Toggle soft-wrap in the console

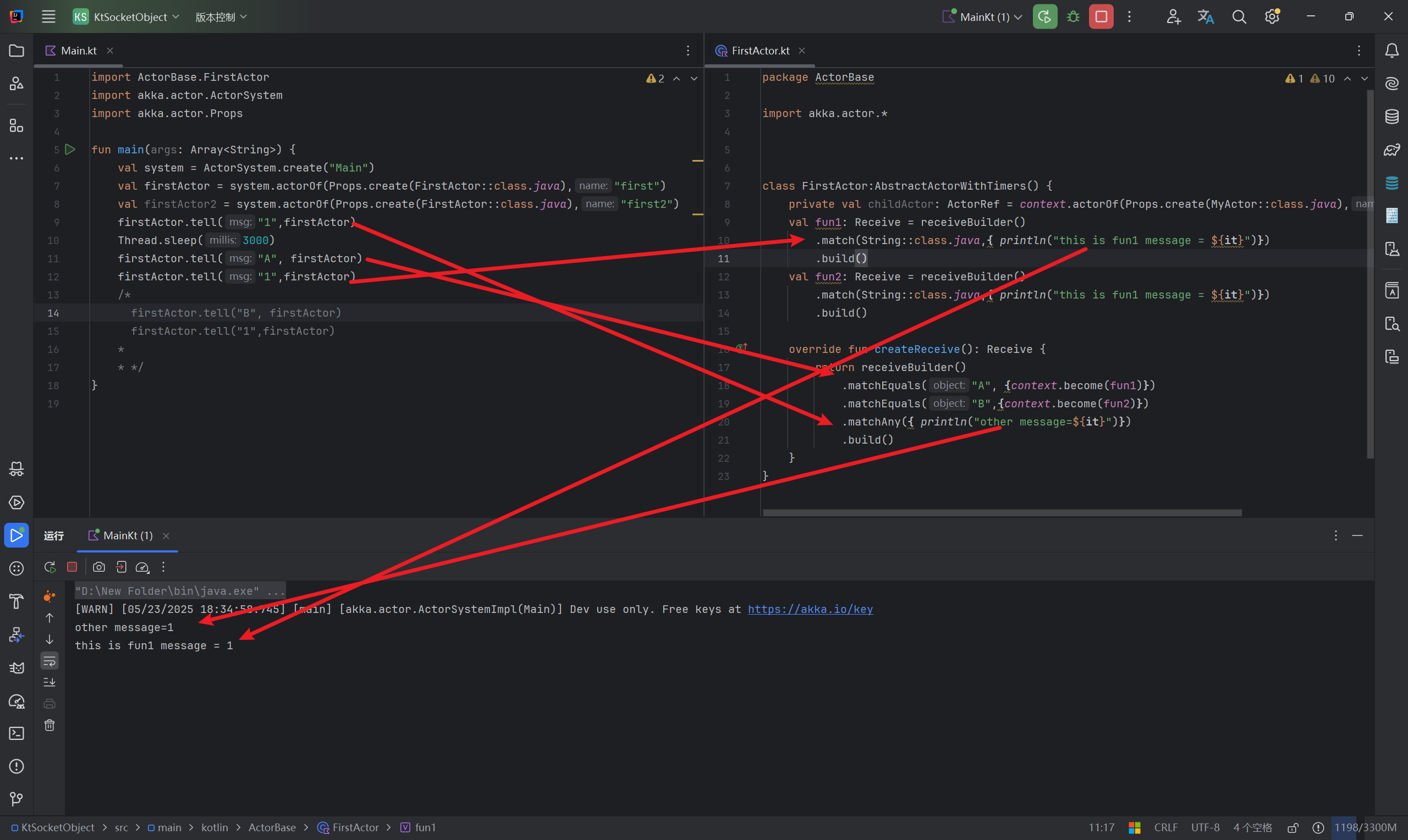[50, 661]
